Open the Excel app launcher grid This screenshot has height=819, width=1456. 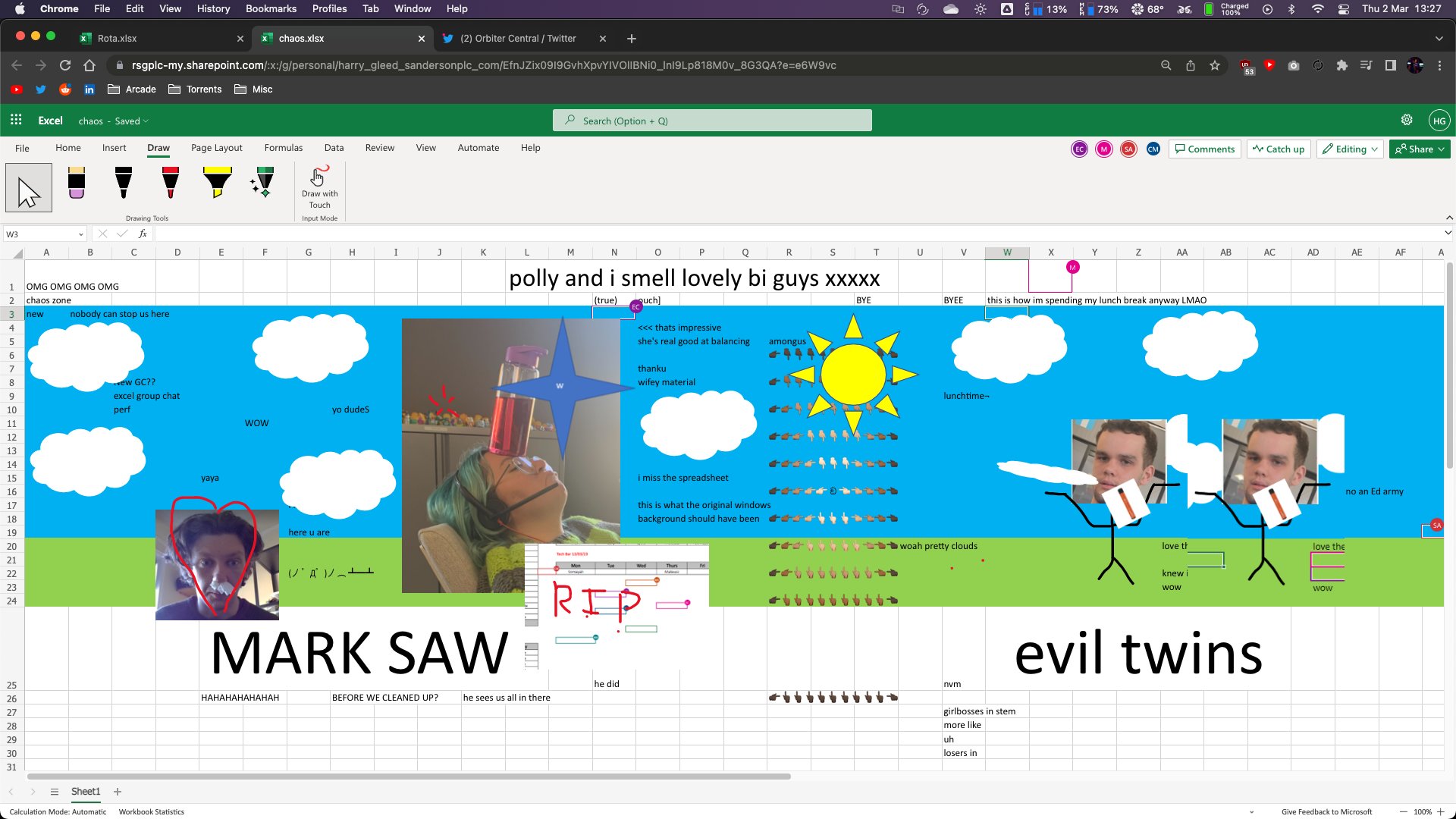(16, 120)
